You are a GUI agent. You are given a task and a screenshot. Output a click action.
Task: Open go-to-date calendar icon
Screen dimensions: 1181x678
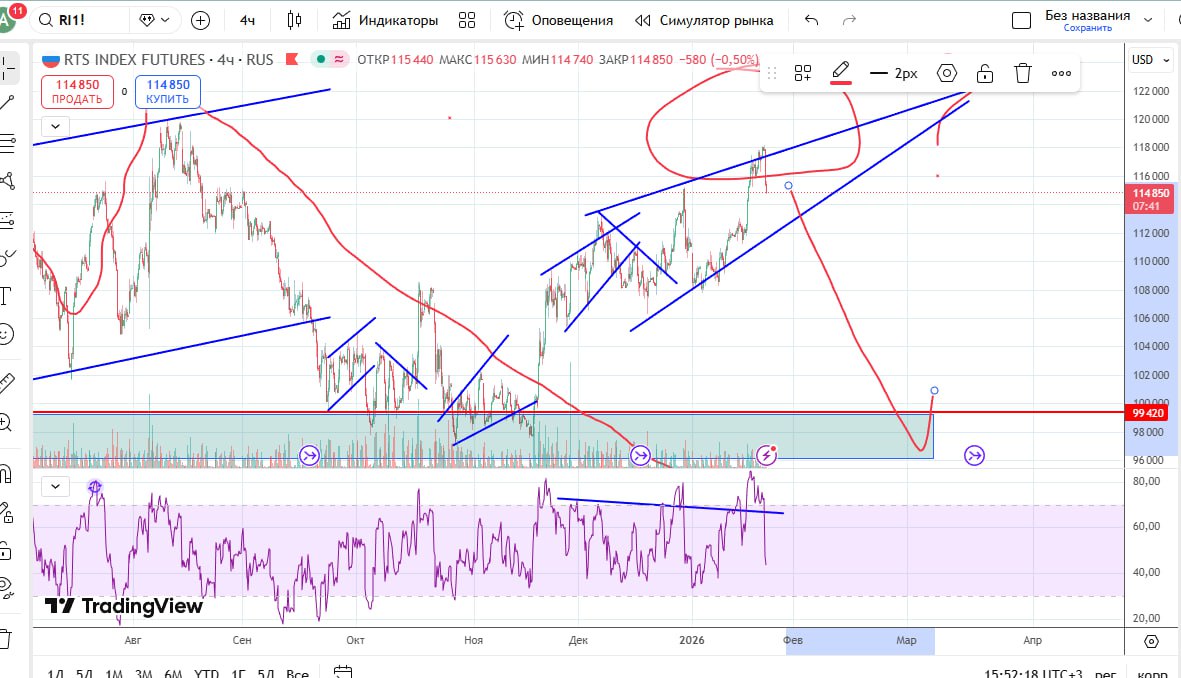[x=343, y=672]
